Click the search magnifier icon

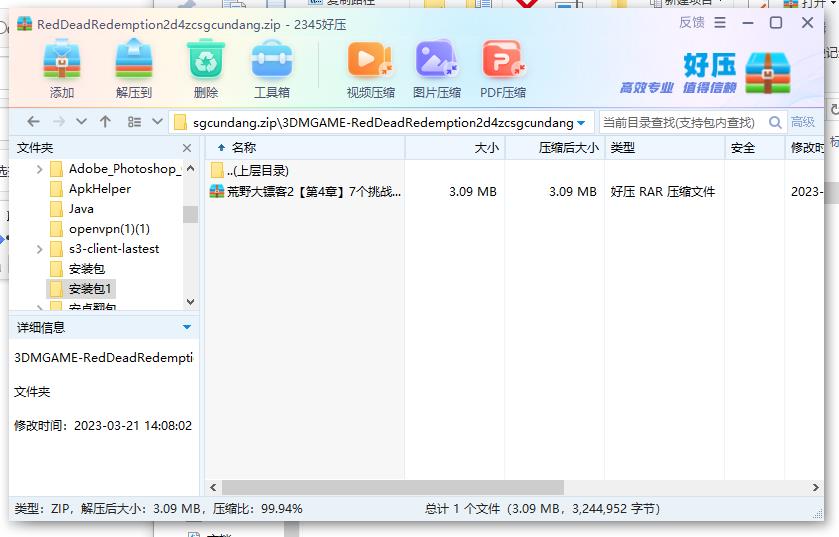[x=775, y=123]
